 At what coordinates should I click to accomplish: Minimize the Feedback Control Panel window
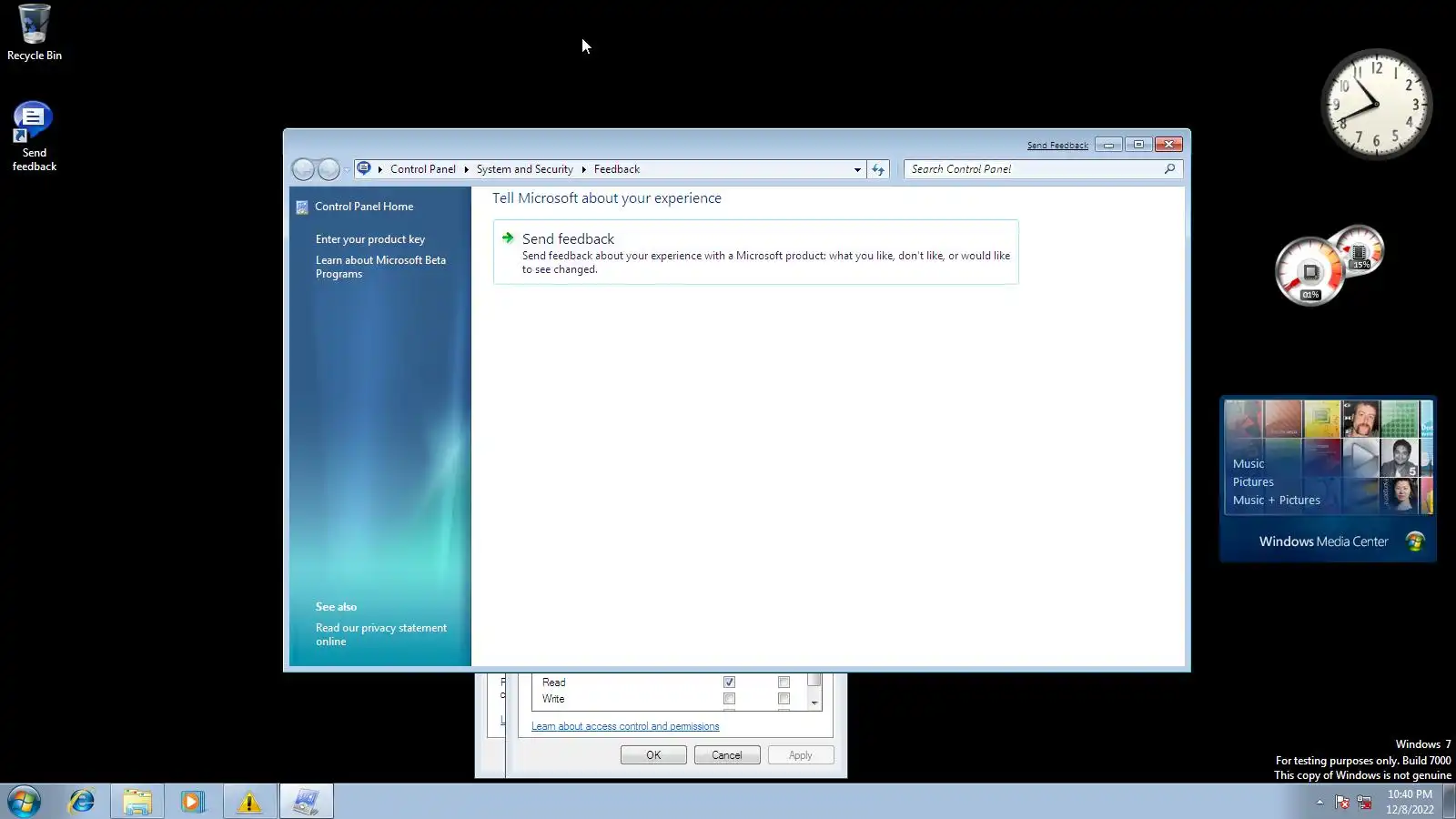click(1108, 145)
